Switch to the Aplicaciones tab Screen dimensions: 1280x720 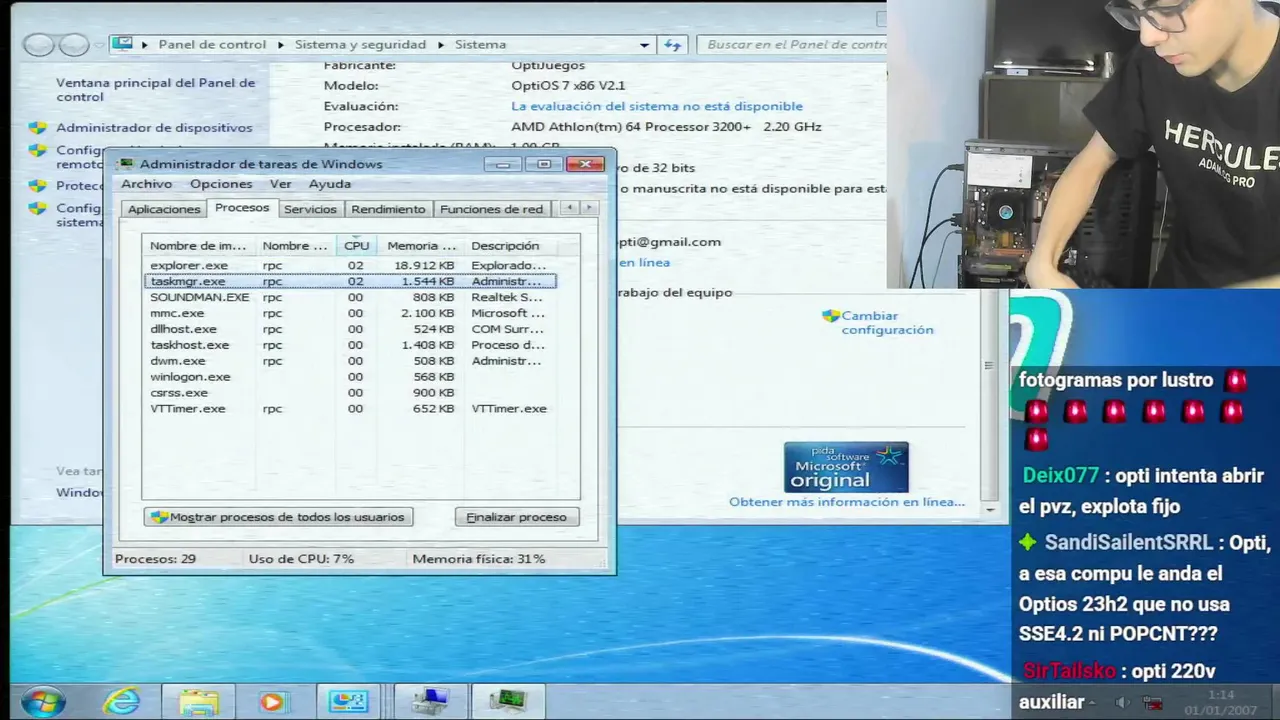coord(164,209)
